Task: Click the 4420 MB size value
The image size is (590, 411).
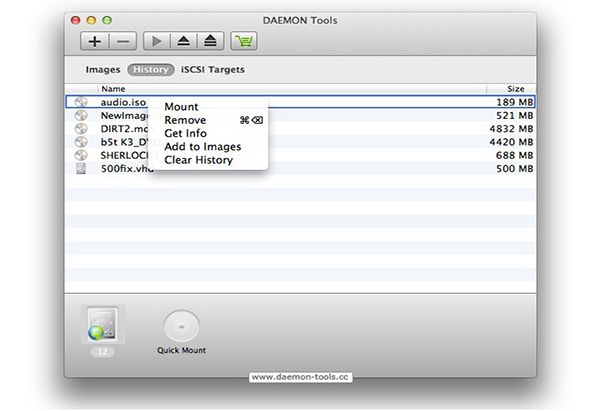Action: tap(511, 142)
